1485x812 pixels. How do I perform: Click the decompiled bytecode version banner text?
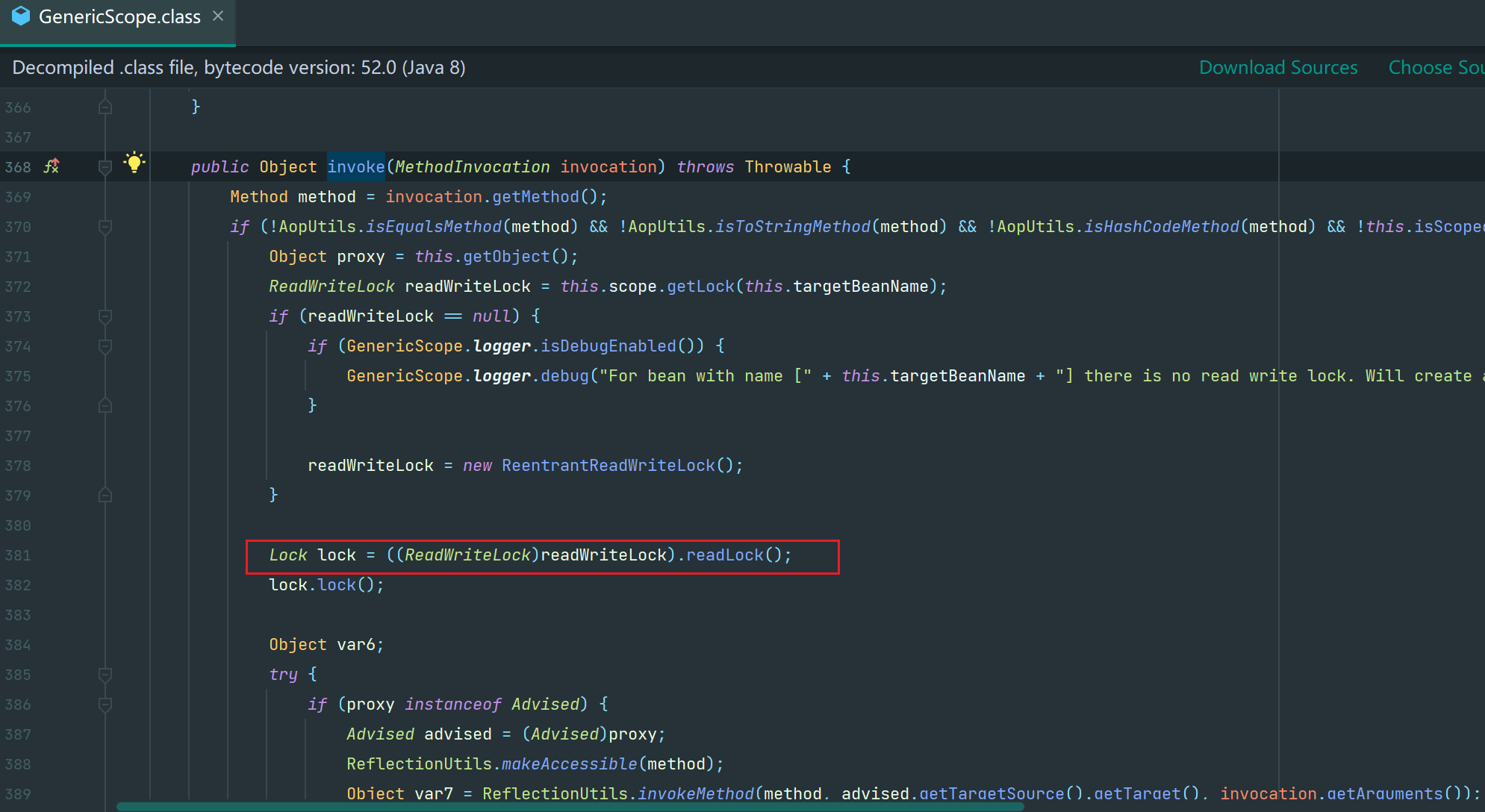pos(239,67)
